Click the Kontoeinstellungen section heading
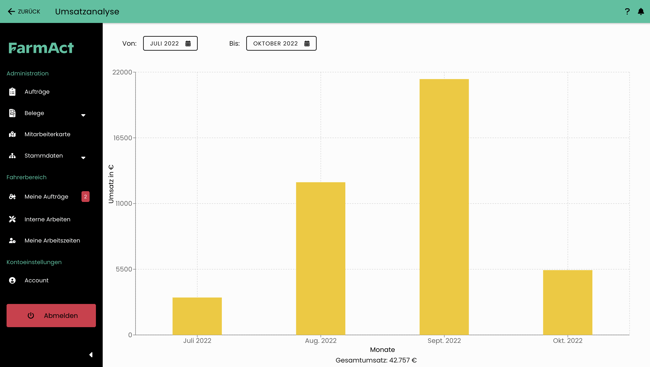The height and width of the screenshot is (367, 650). [x=34, y=262]
